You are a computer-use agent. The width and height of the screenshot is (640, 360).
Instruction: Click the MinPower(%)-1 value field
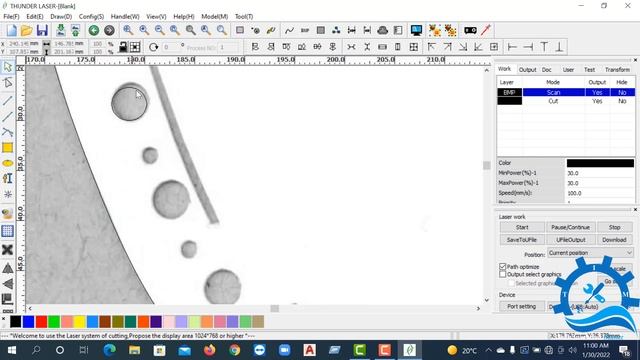(x=600, y=173)
